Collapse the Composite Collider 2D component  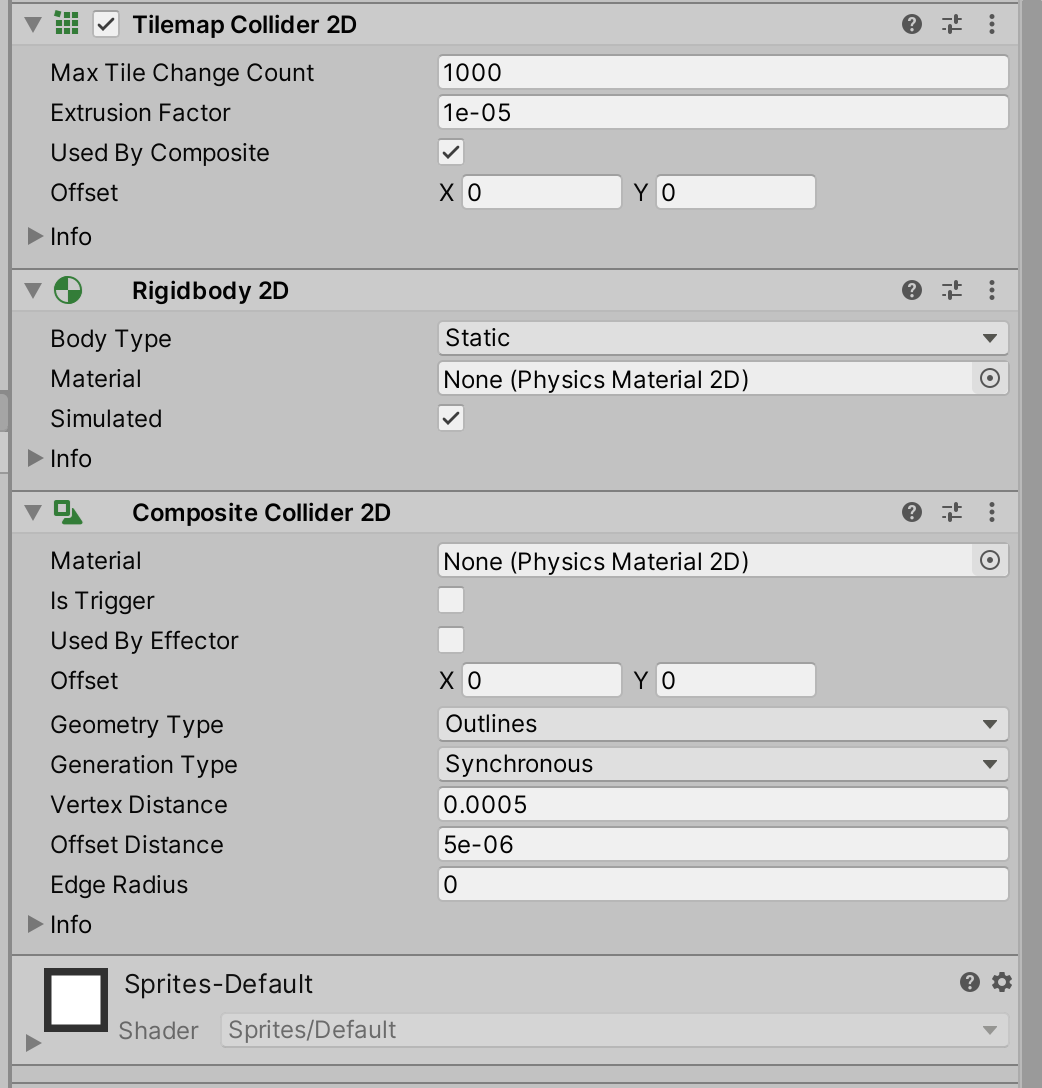35,513
